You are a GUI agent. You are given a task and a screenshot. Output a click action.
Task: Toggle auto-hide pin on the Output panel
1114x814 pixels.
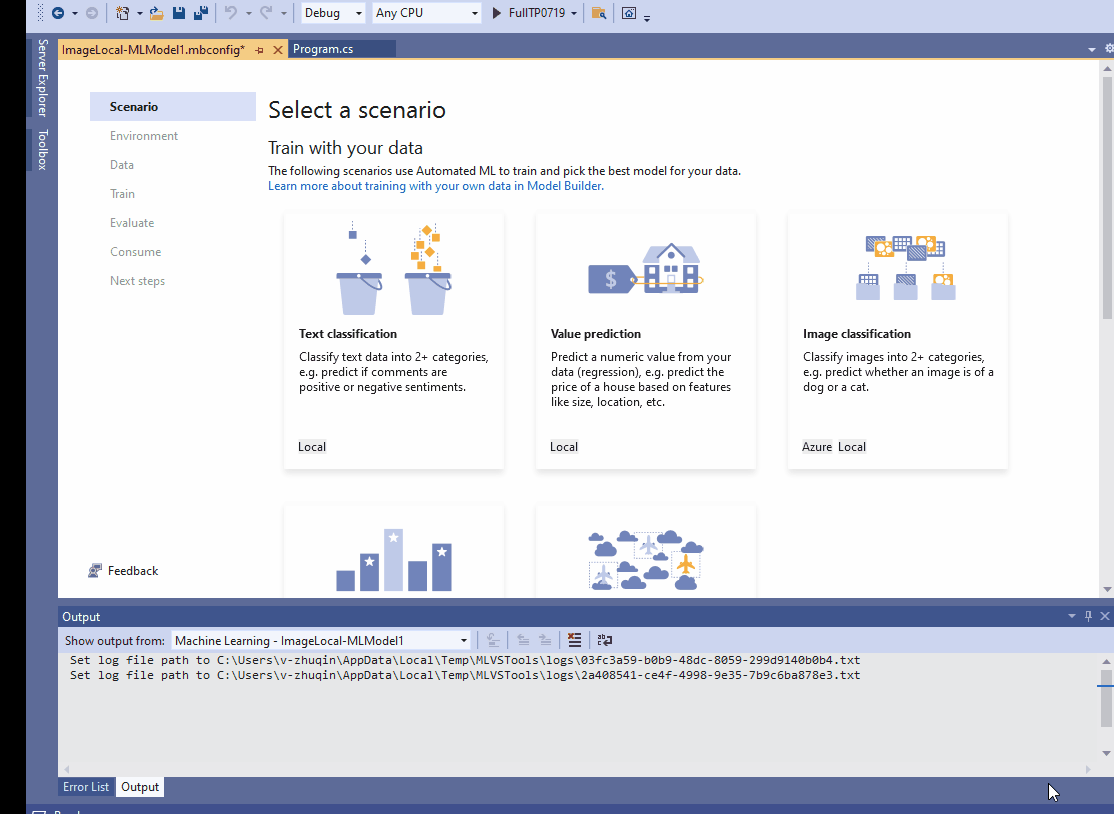(x=1088, y=616)
